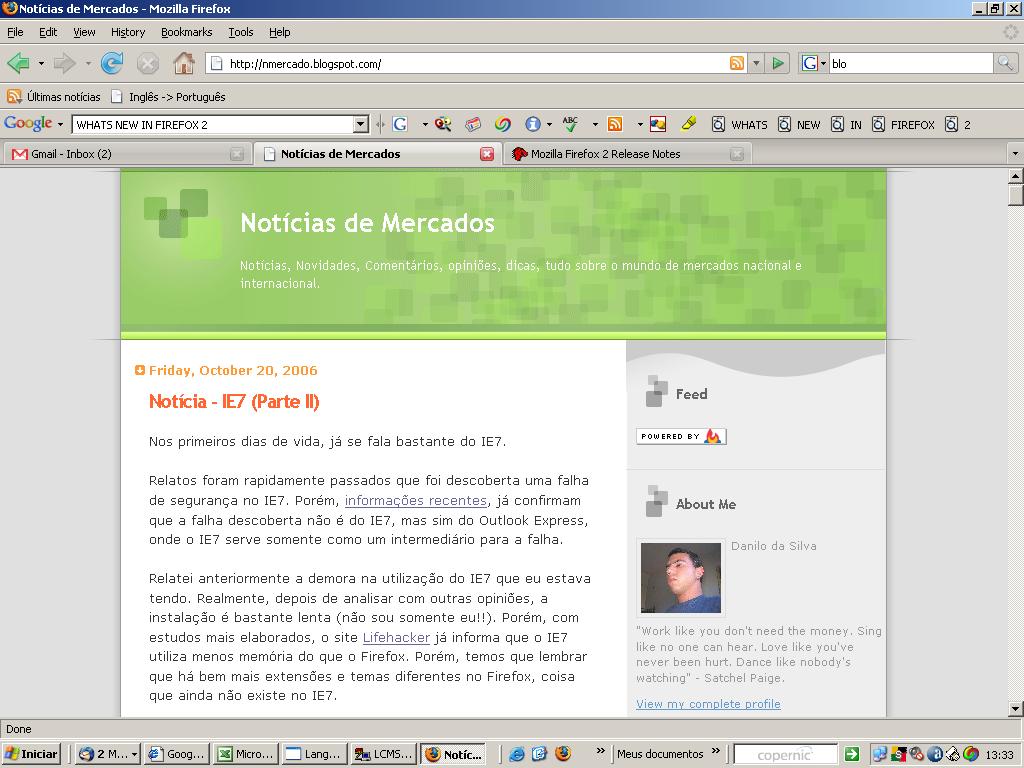Click the colorful swirl toolbar icon
The width and height of the screenshot is (1024, 768).
click(503, 124)
